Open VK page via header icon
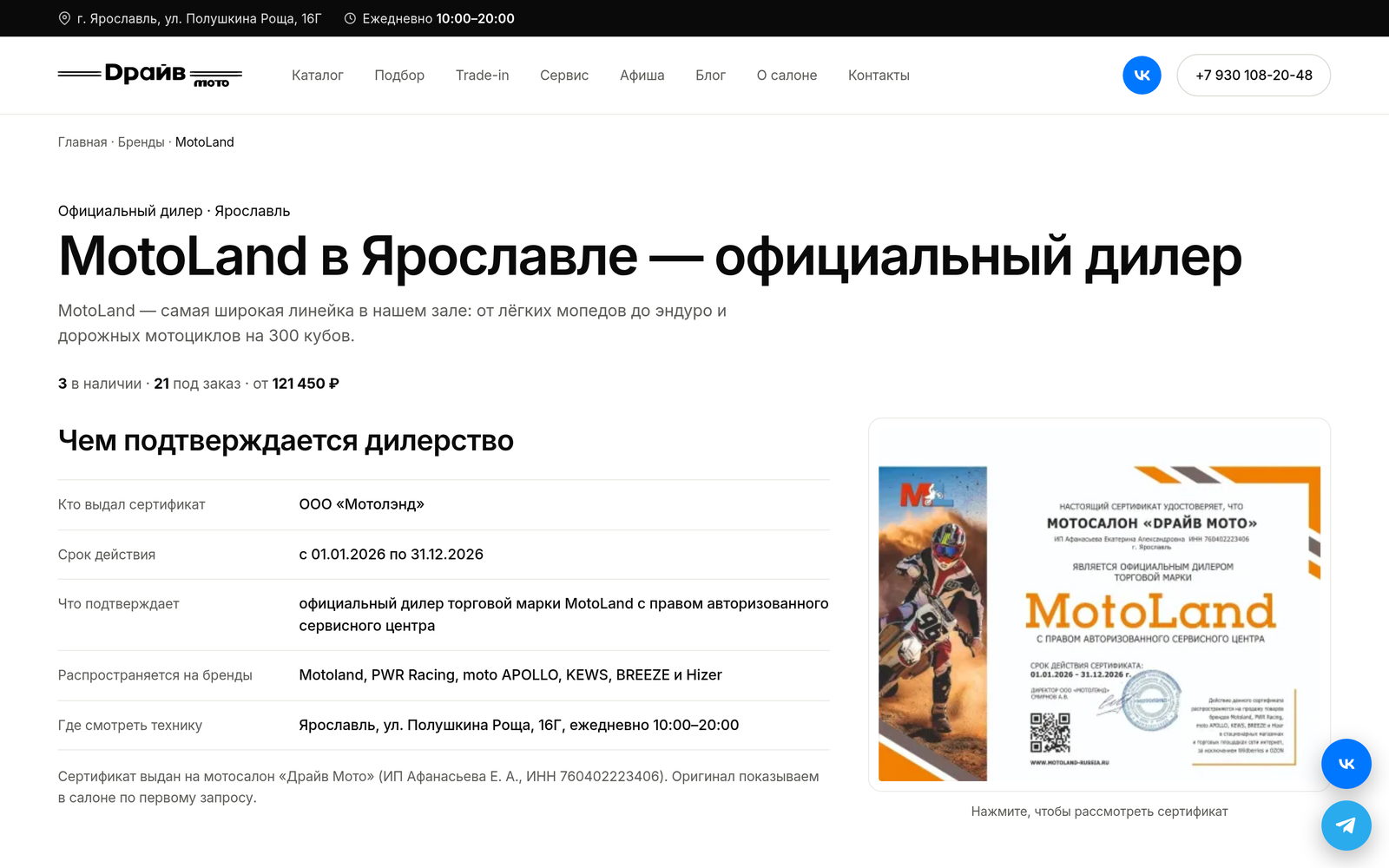1389x868 pixels. pyautogui.click(x=1142, y=76)
